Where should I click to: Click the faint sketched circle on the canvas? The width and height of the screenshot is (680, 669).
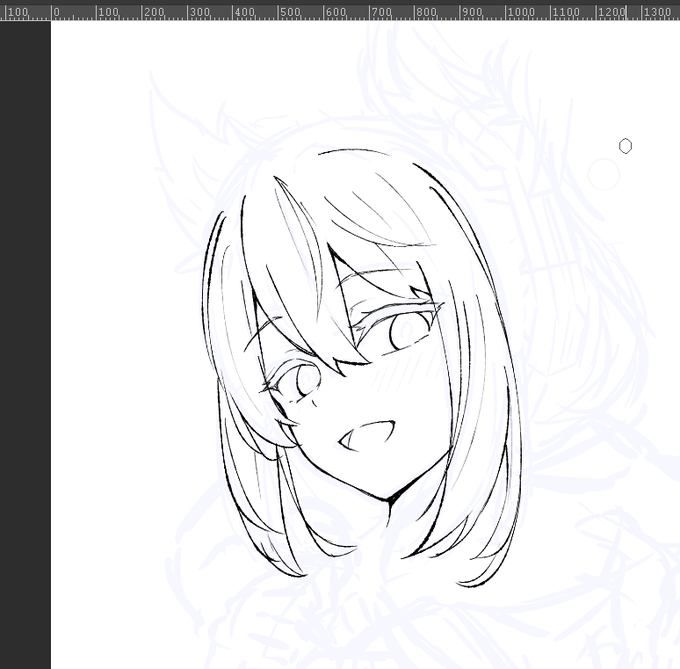604,174
